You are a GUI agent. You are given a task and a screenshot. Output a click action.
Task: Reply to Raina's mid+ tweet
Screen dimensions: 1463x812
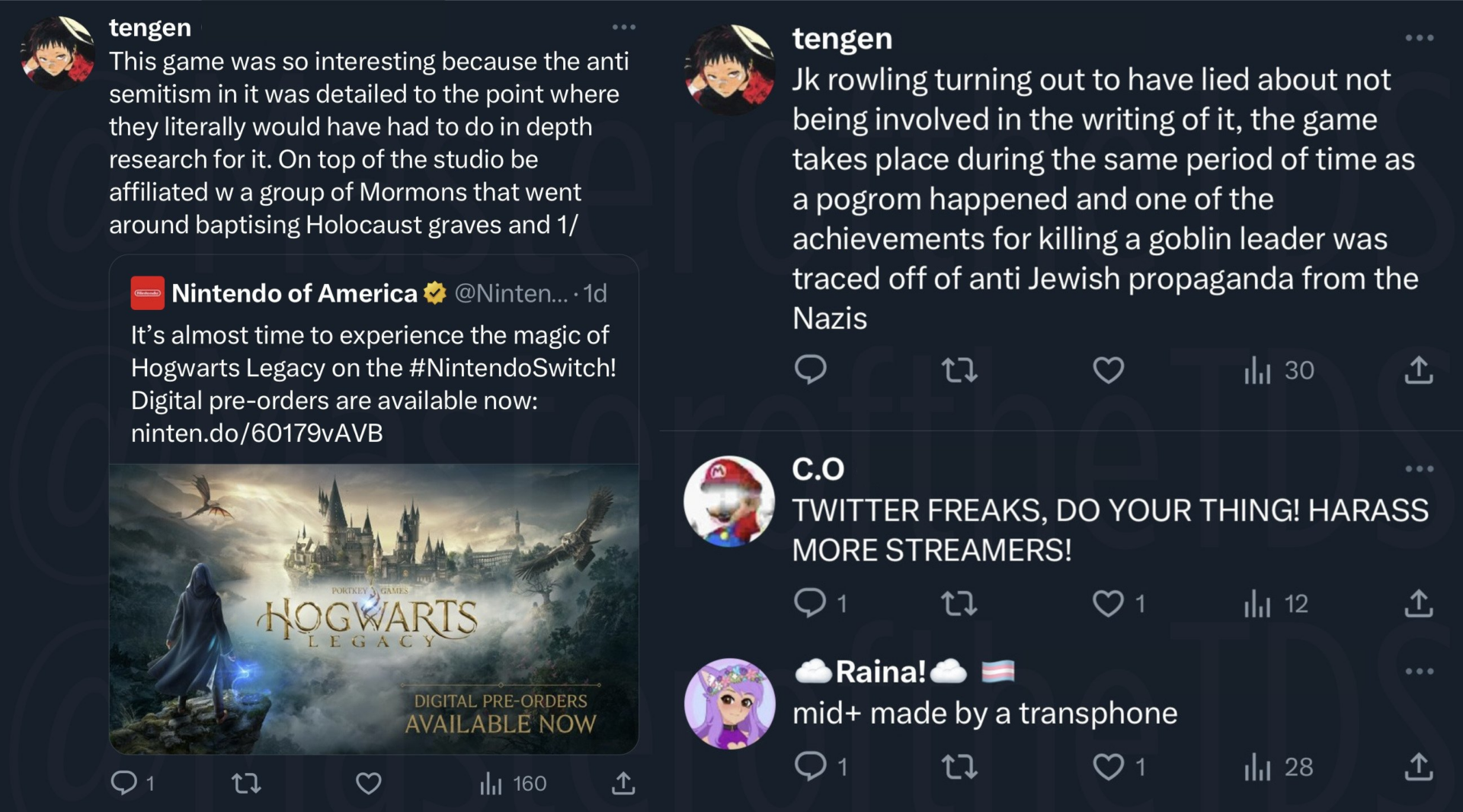tap(810, 766)
